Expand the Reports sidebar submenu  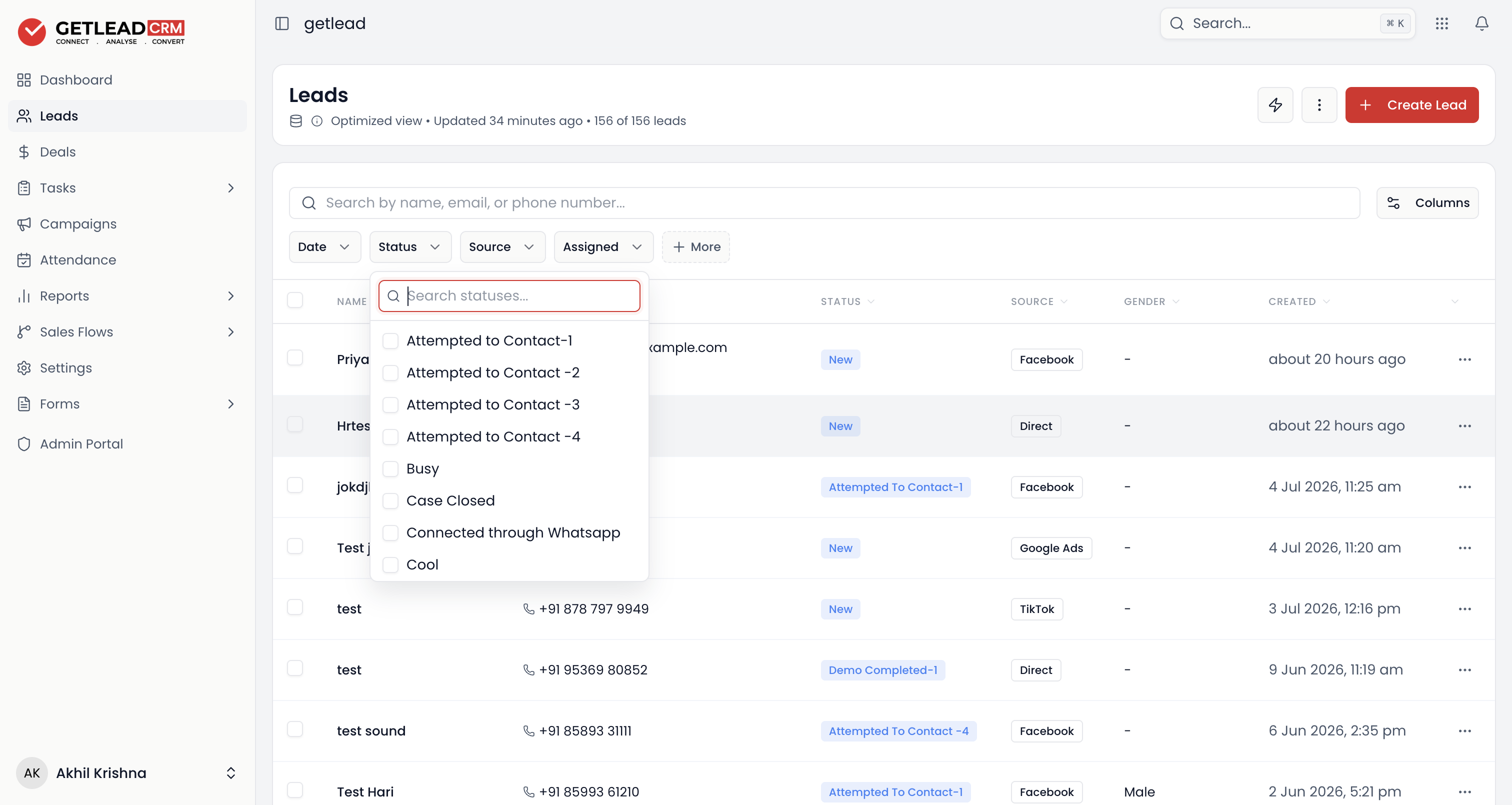230,296
